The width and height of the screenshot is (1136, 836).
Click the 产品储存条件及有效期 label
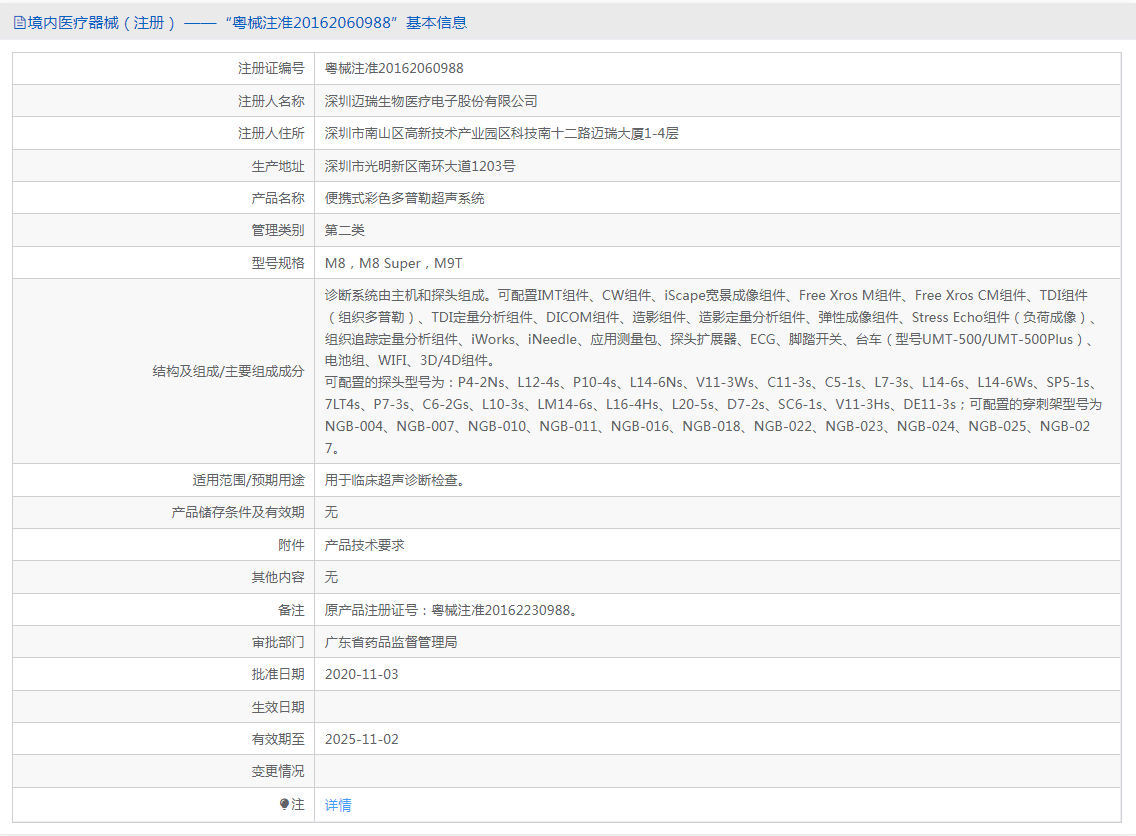(x=238, y=512)
